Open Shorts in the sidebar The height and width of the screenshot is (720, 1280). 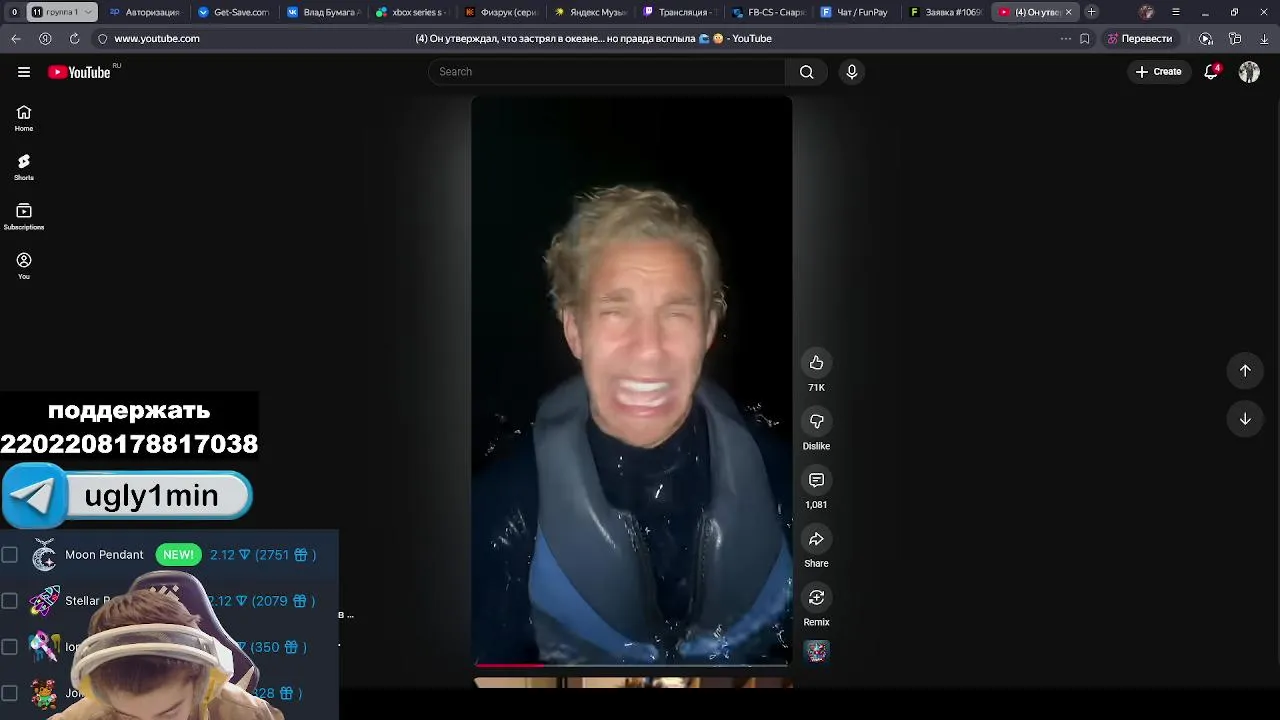pos(24,167)
